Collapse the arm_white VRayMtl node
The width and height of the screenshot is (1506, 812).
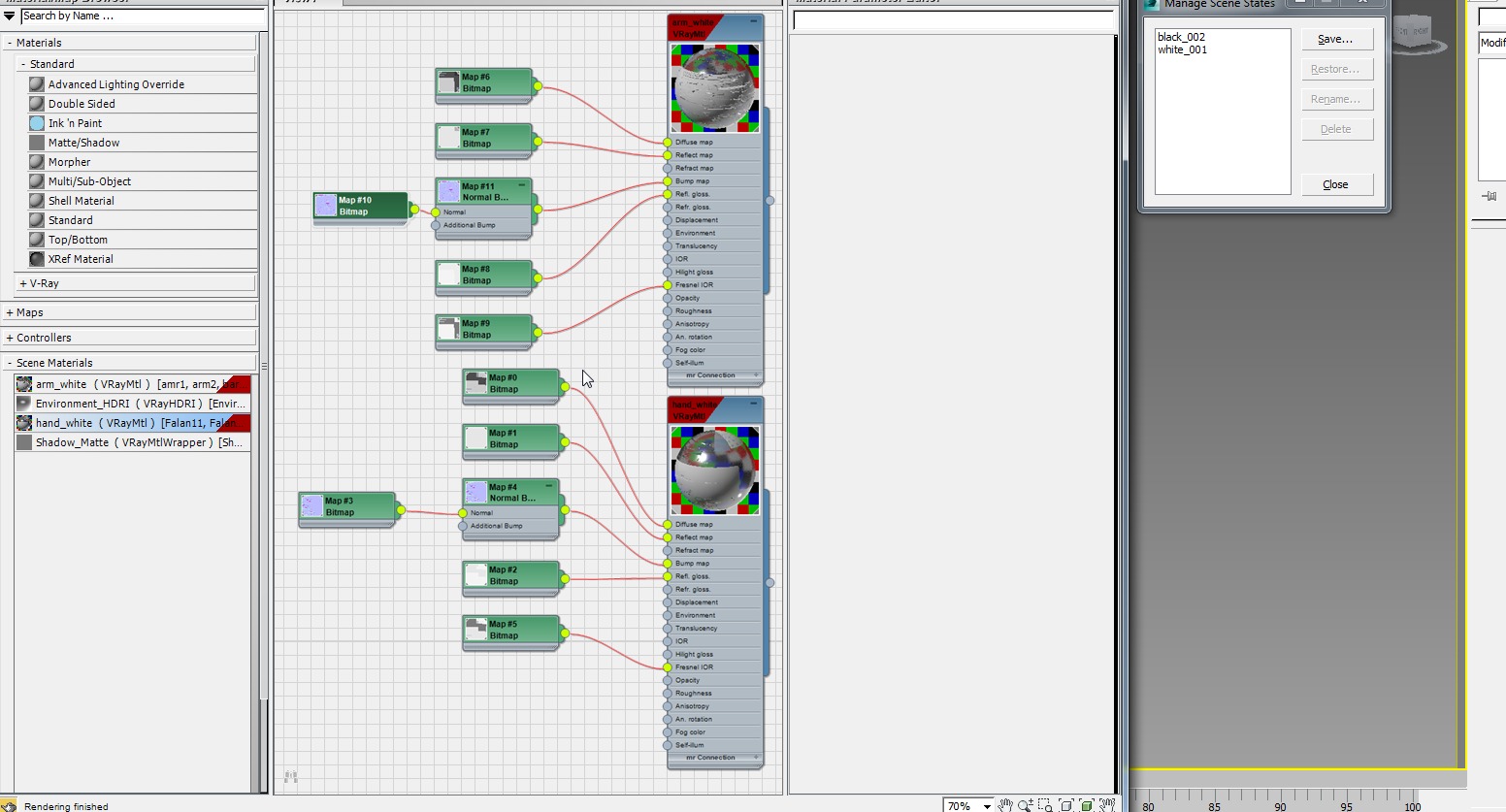click(754, 20)
